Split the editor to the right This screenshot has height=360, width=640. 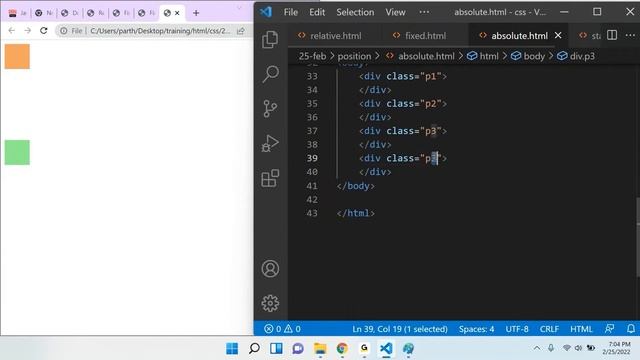click(612, 35)
